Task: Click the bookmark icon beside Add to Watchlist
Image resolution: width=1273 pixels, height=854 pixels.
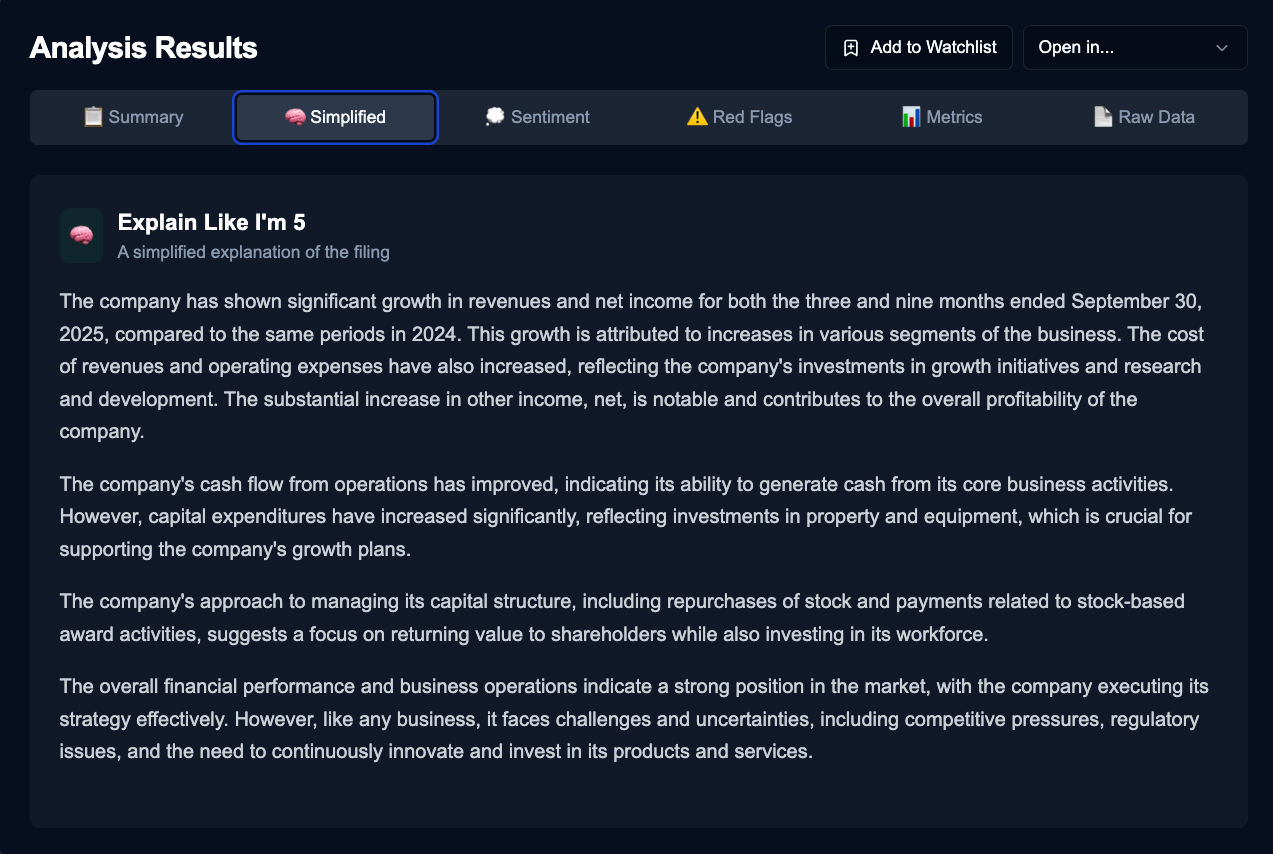Action: coord(851,48)
